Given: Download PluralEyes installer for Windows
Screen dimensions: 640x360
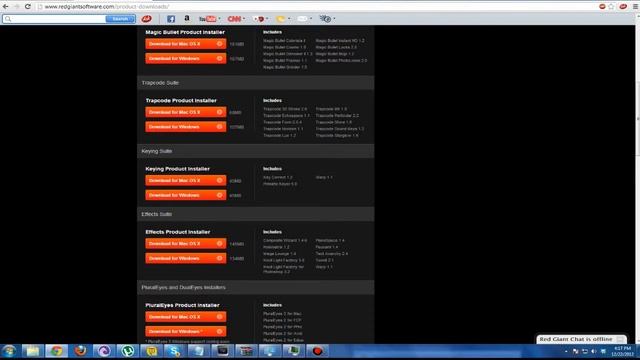Looking at the screenshot, I should pos(186,331).
